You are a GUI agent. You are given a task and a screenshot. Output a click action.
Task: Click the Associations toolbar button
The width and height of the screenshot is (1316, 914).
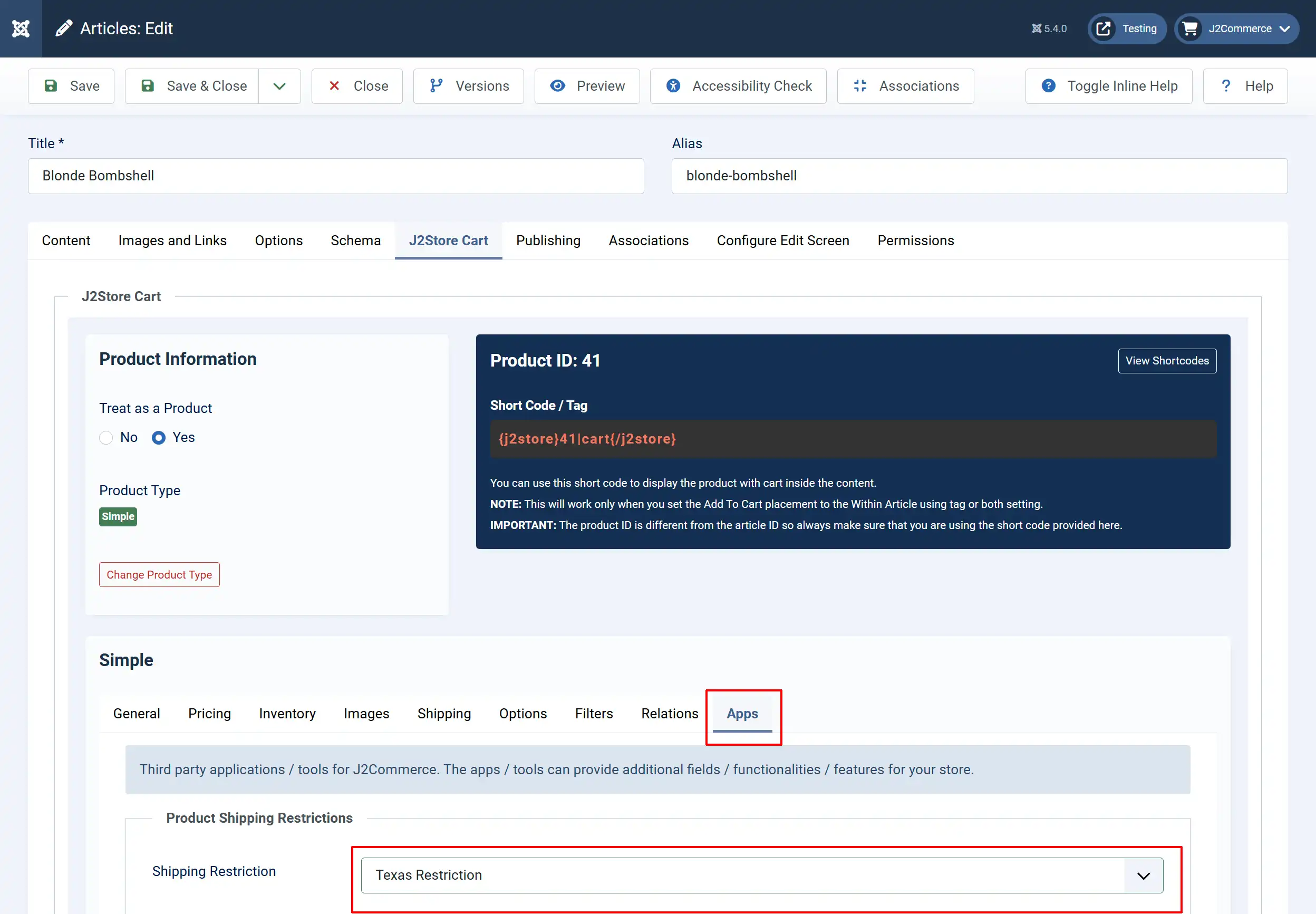(x=906, y=86)
